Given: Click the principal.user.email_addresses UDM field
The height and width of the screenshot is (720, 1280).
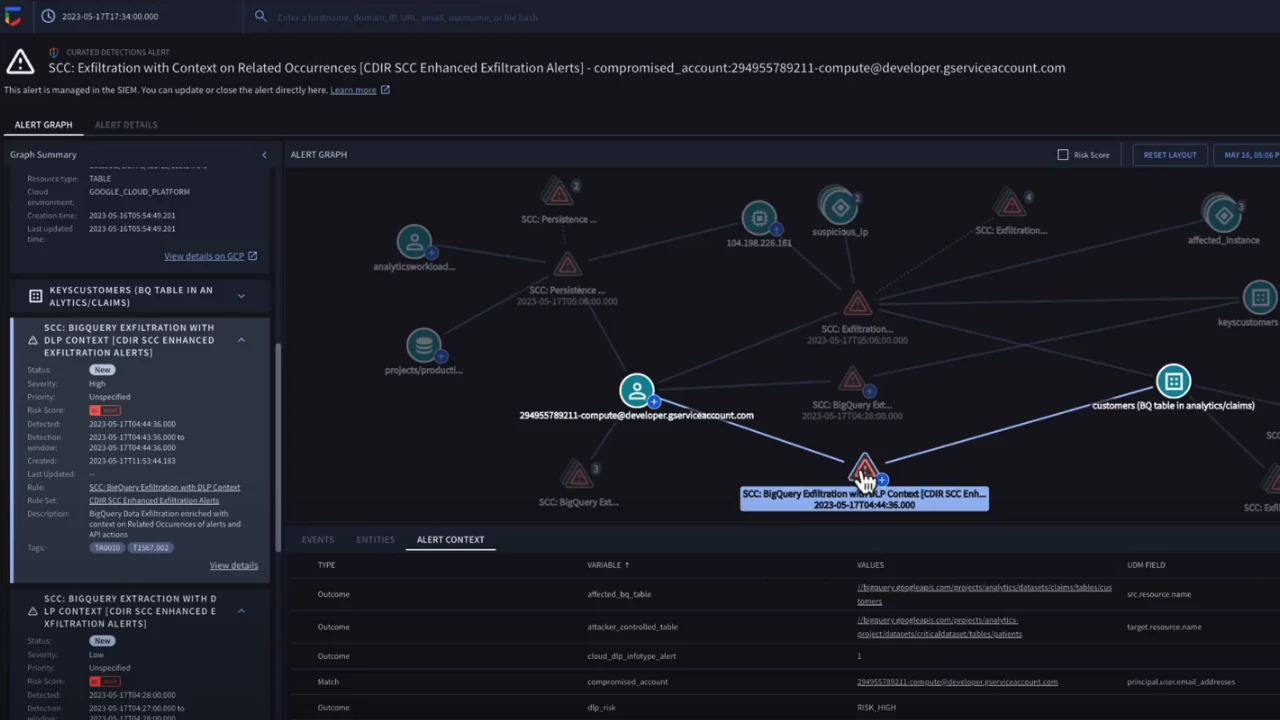Looking at the screenshot, I should pyautogui.click(x=1180, y=682).
